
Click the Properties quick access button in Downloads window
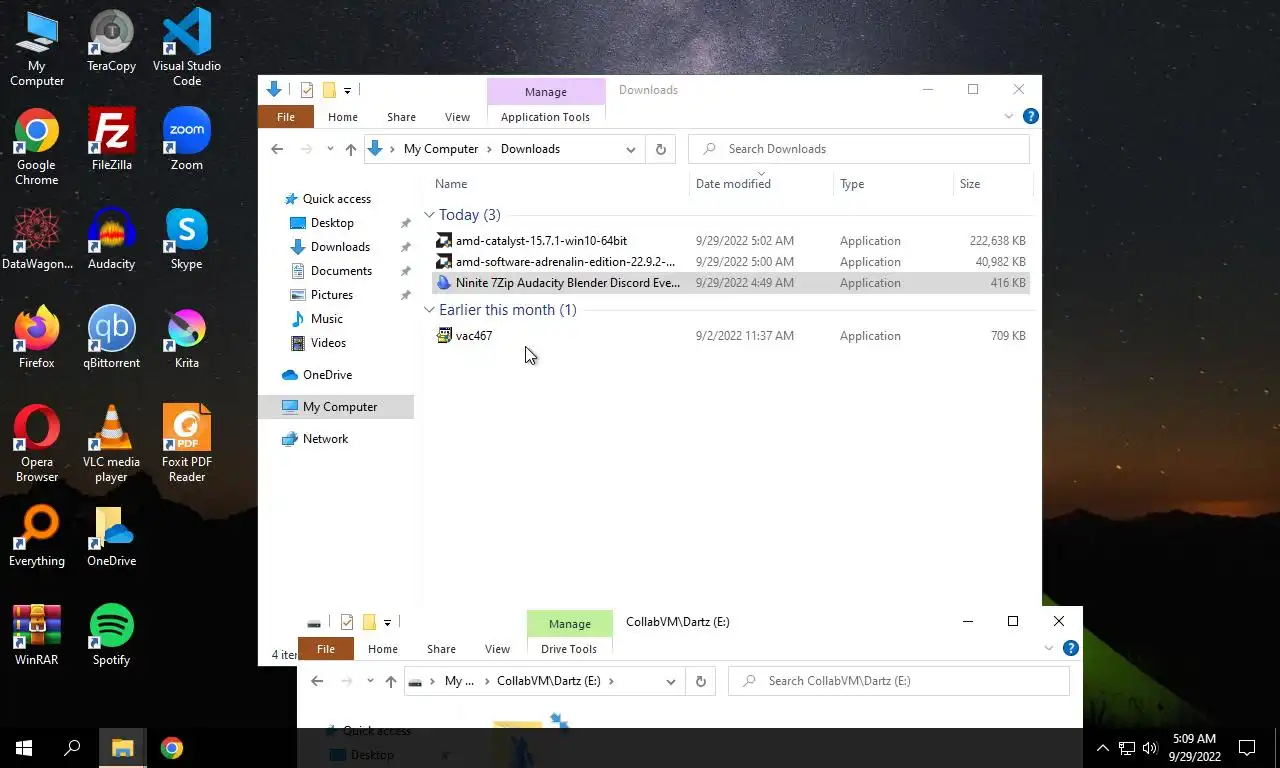[307, 90]
